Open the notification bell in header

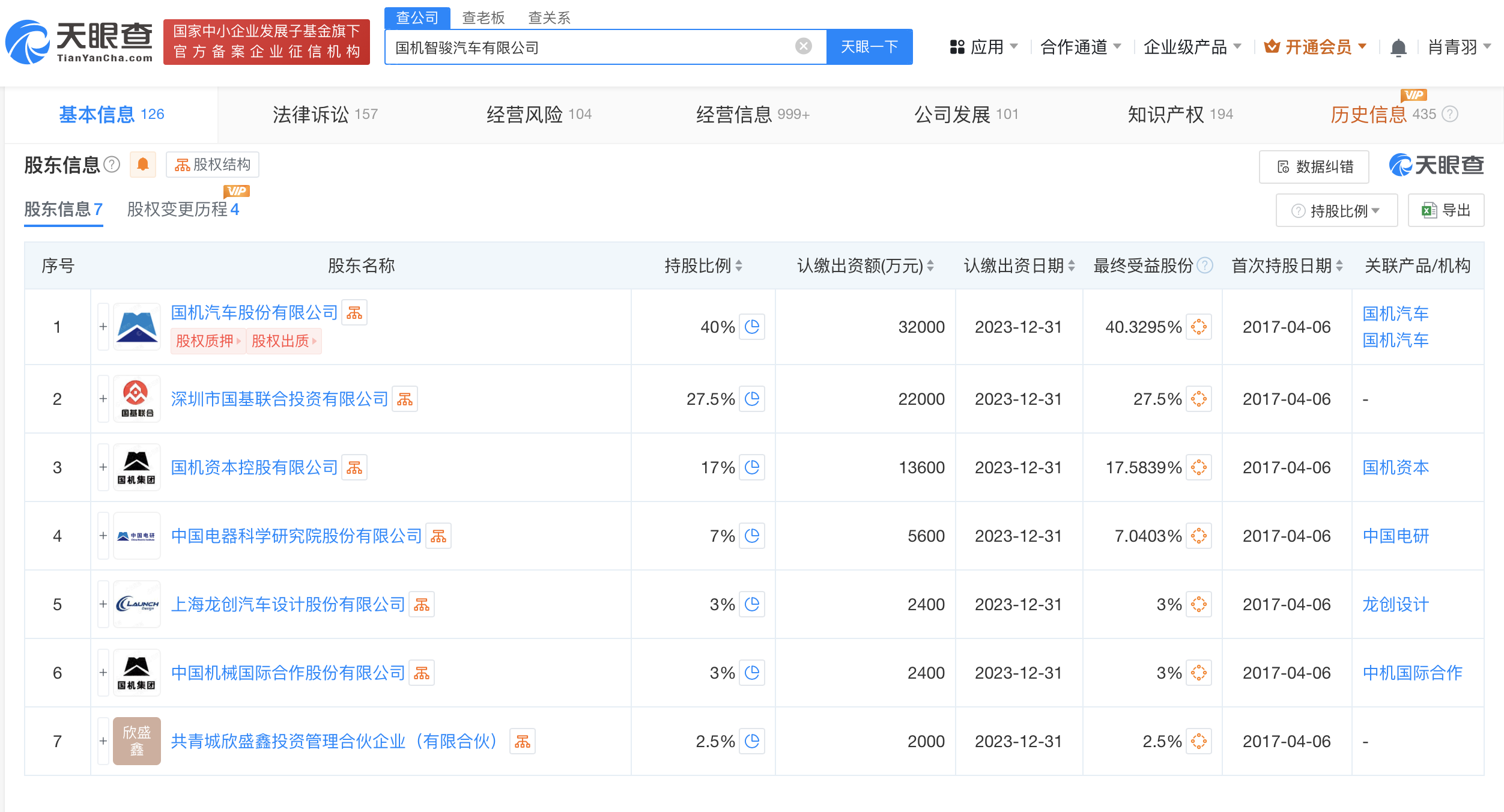(x=1398, y=47)
